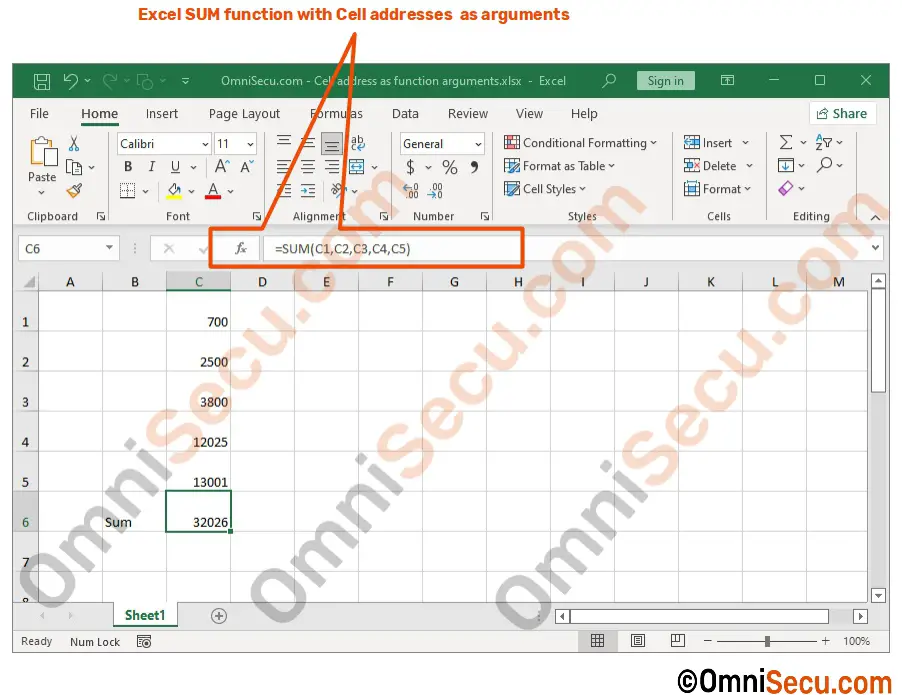Add a new sheet with plus icon
The height and width of the screenshot is (695, 902).
coord(219,616)
